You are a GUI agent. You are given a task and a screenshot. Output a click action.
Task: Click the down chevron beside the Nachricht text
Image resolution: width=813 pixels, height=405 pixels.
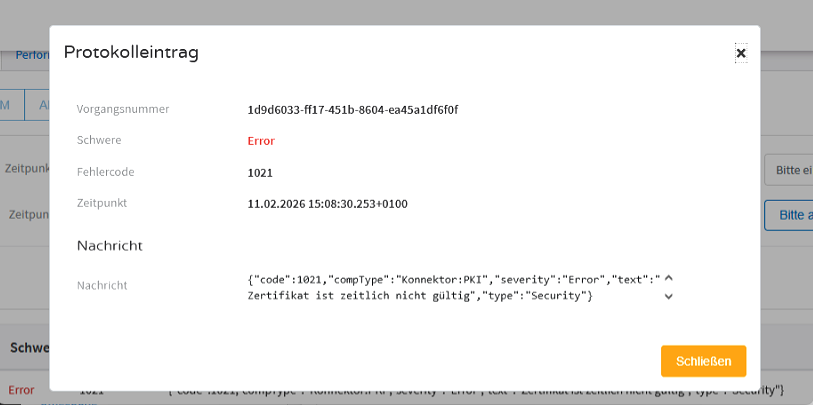coord(668,297)
